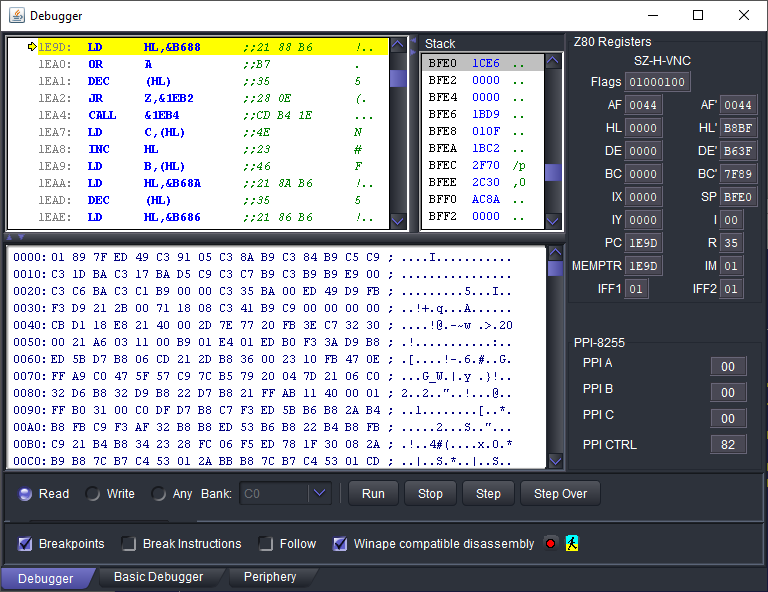This screenshot has height=592, width=768.
Task: Click the stack list scroll-up arrow
Action: (553, 61)
